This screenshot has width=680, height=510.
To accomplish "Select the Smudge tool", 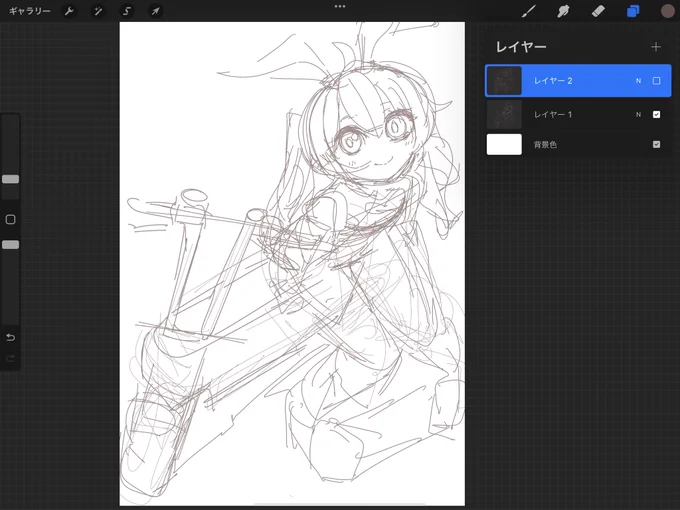I will click(563, 11).
